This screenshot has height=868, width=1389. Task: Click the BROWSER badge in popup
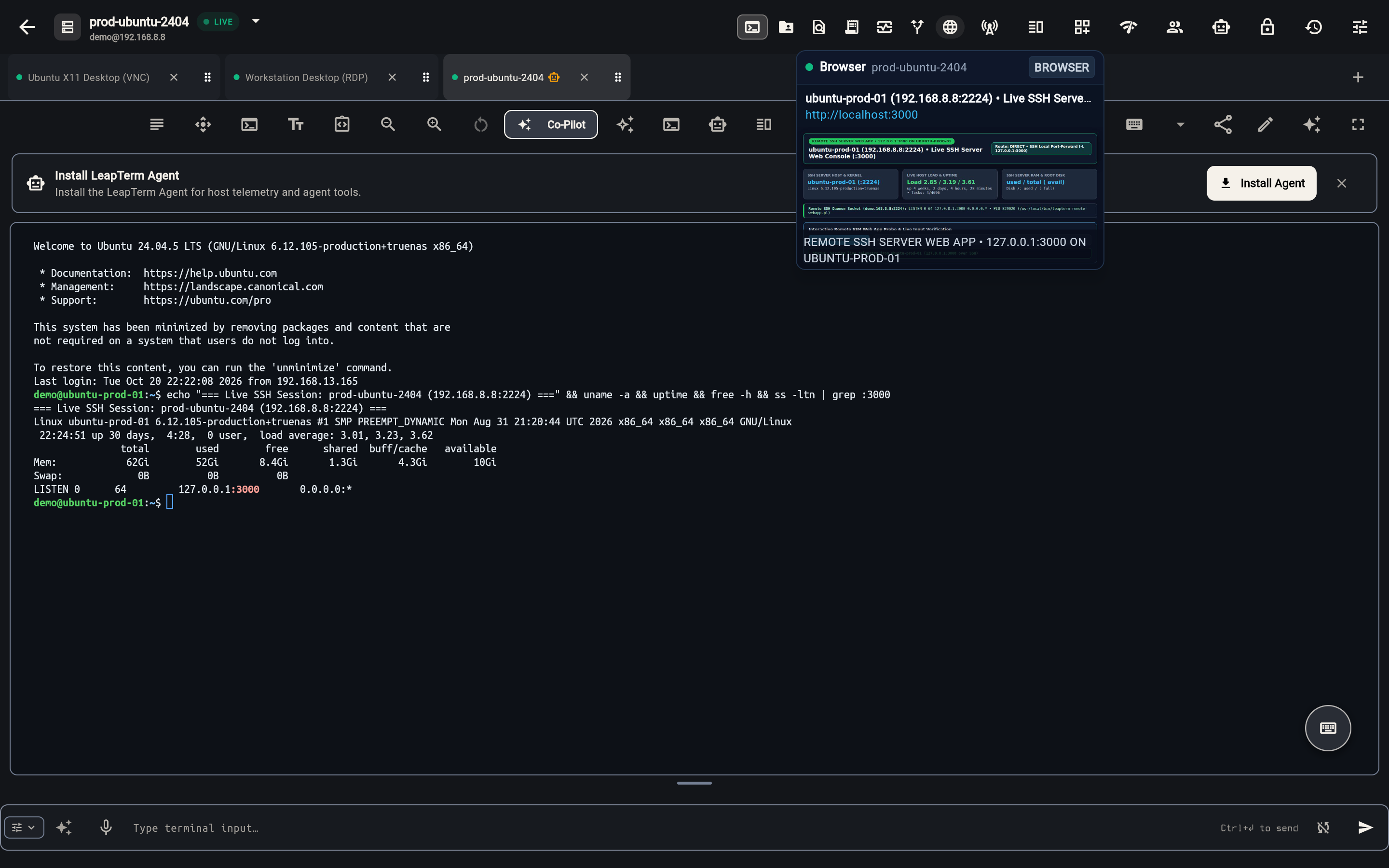1061,67
